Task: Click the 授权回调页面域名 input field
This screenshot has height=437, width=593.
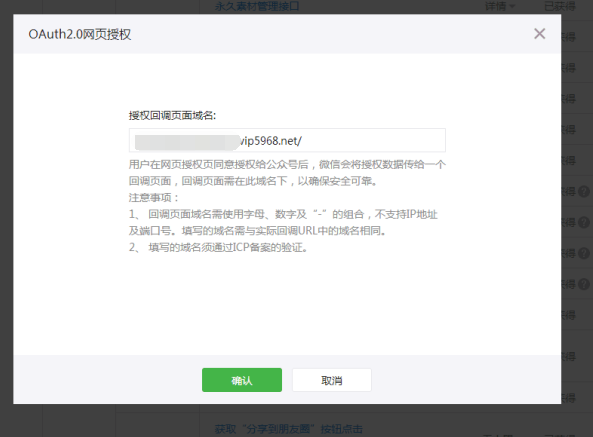Action: pos(287,140)
